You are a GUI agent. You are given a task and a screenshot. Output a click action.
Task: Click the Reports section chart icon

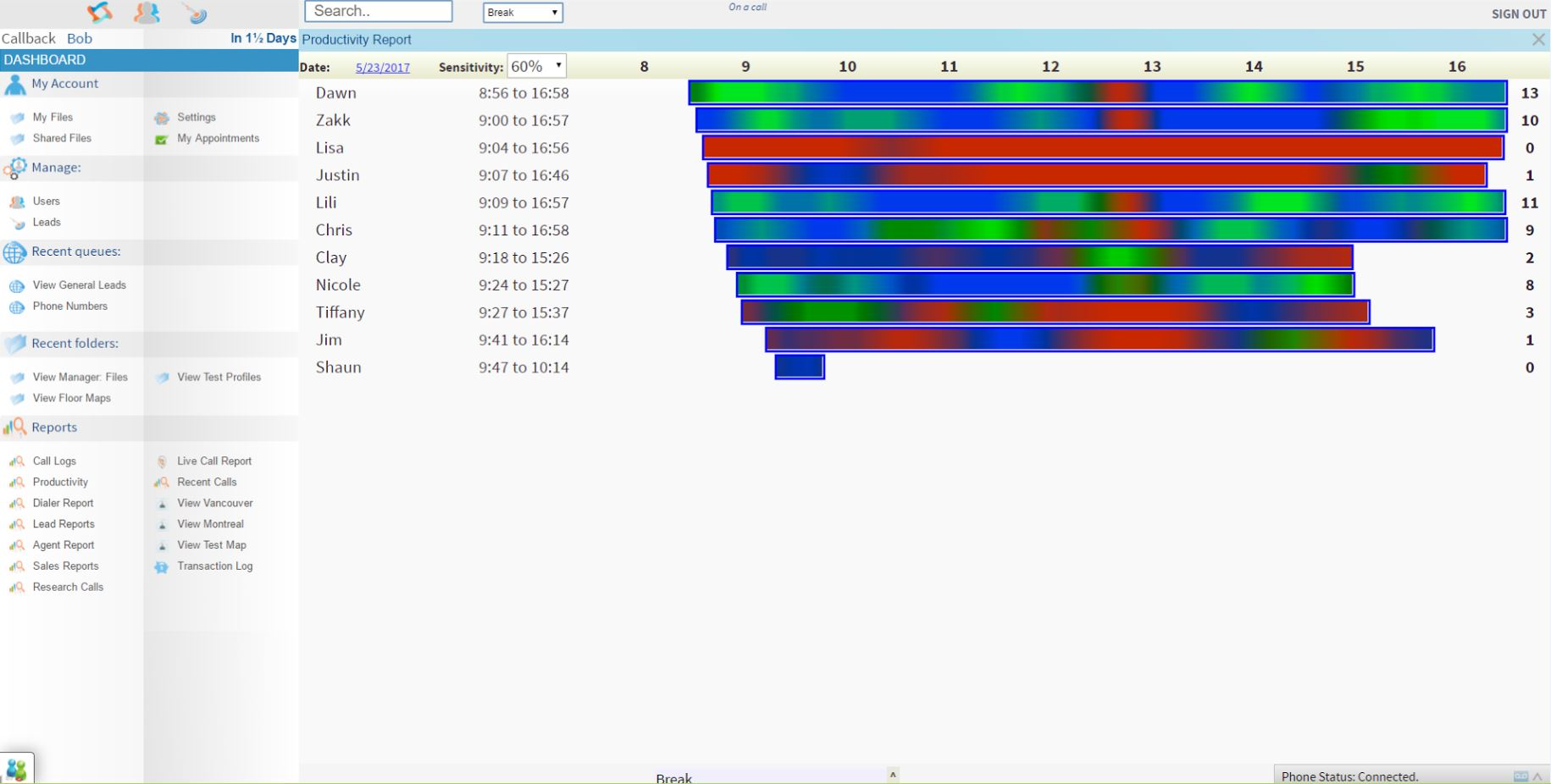(x=15, y=428)
